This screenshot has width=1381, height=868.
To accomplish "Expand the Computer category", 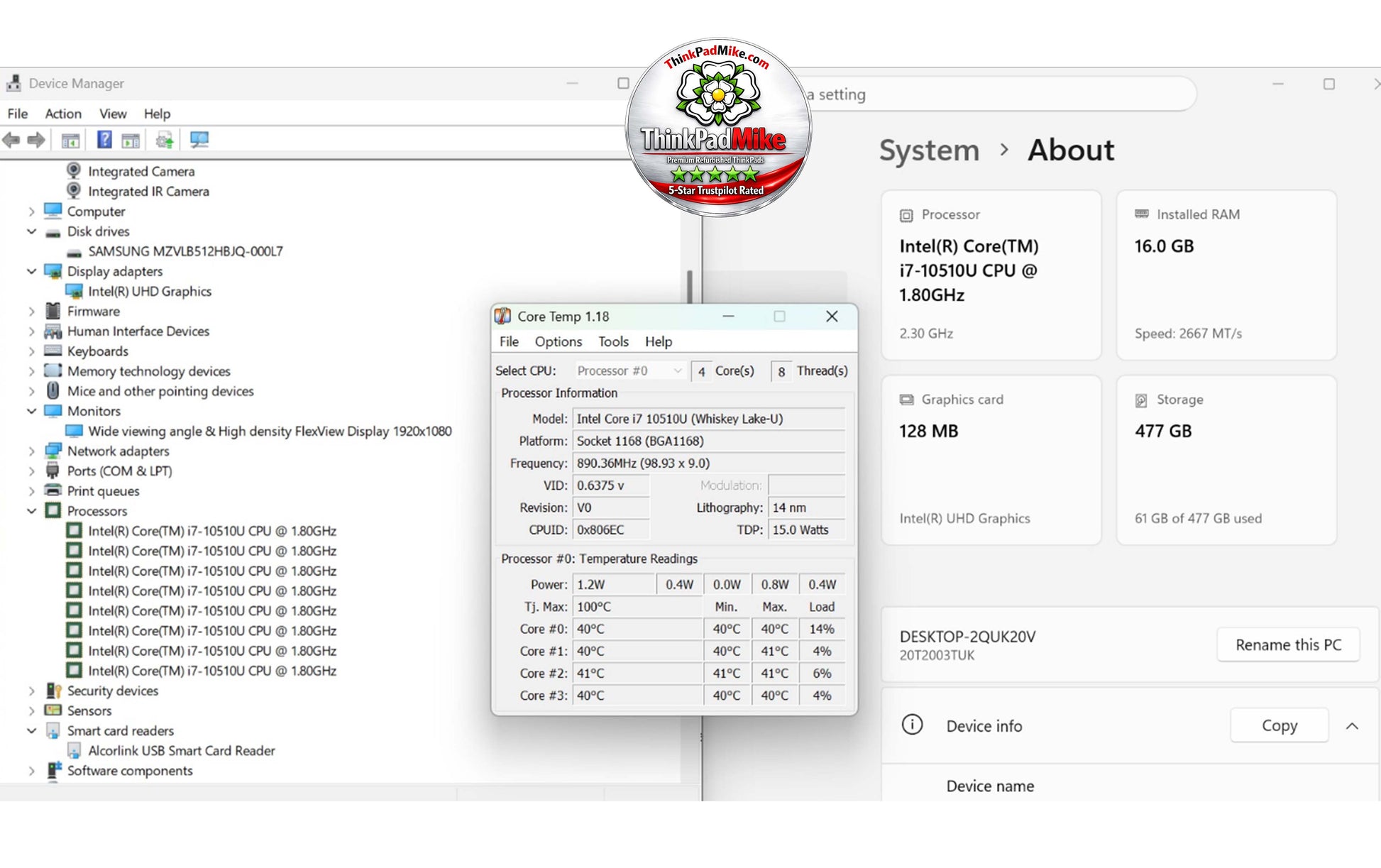I will coord(31,211).
